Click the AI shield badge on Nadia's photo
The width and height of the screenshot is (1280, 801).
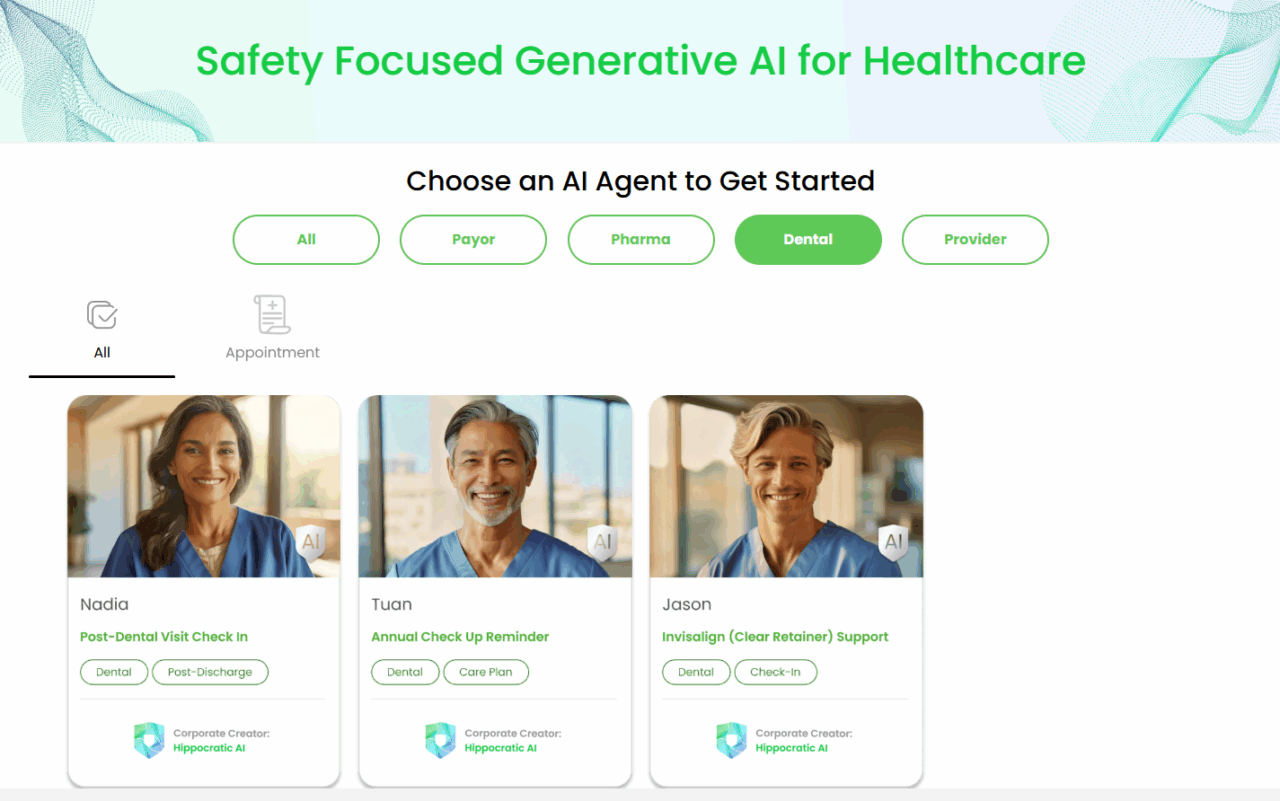coord(311,542)
